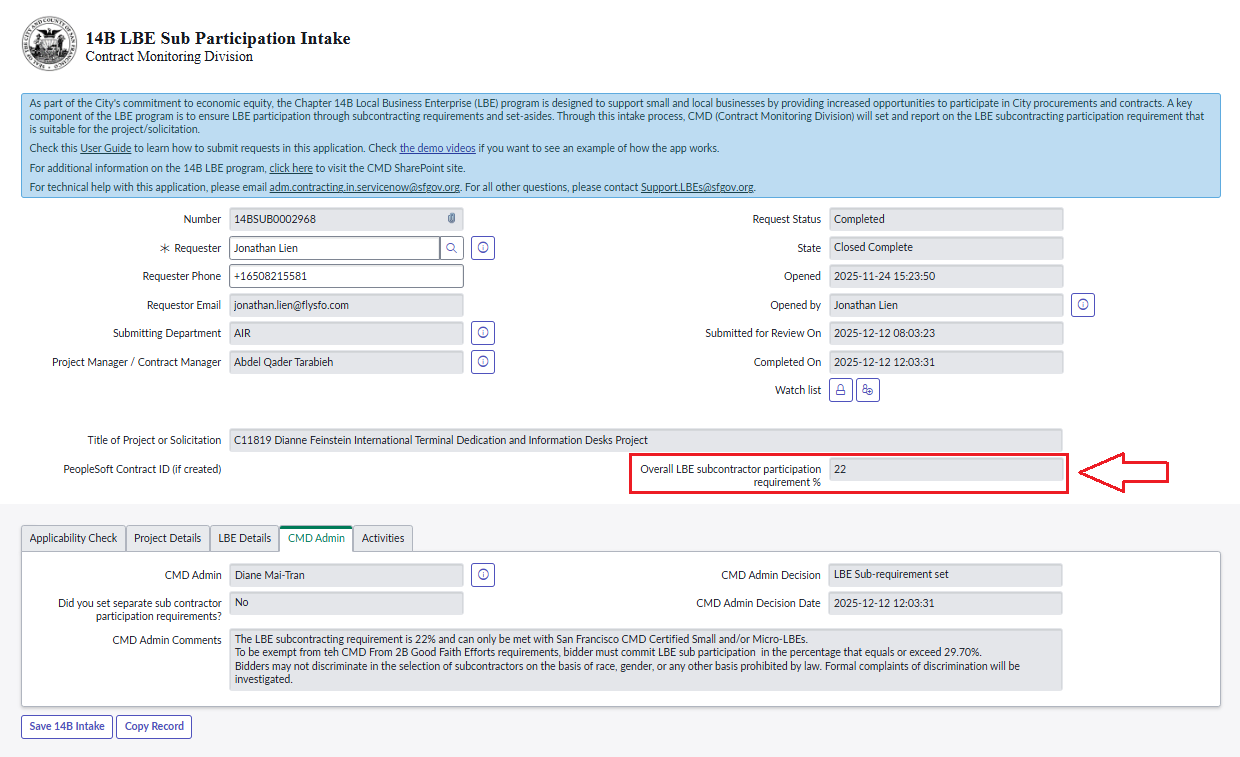Click the Save 14B Intake button
This screenshot has height=757, width=1240.
coord(67,726)
